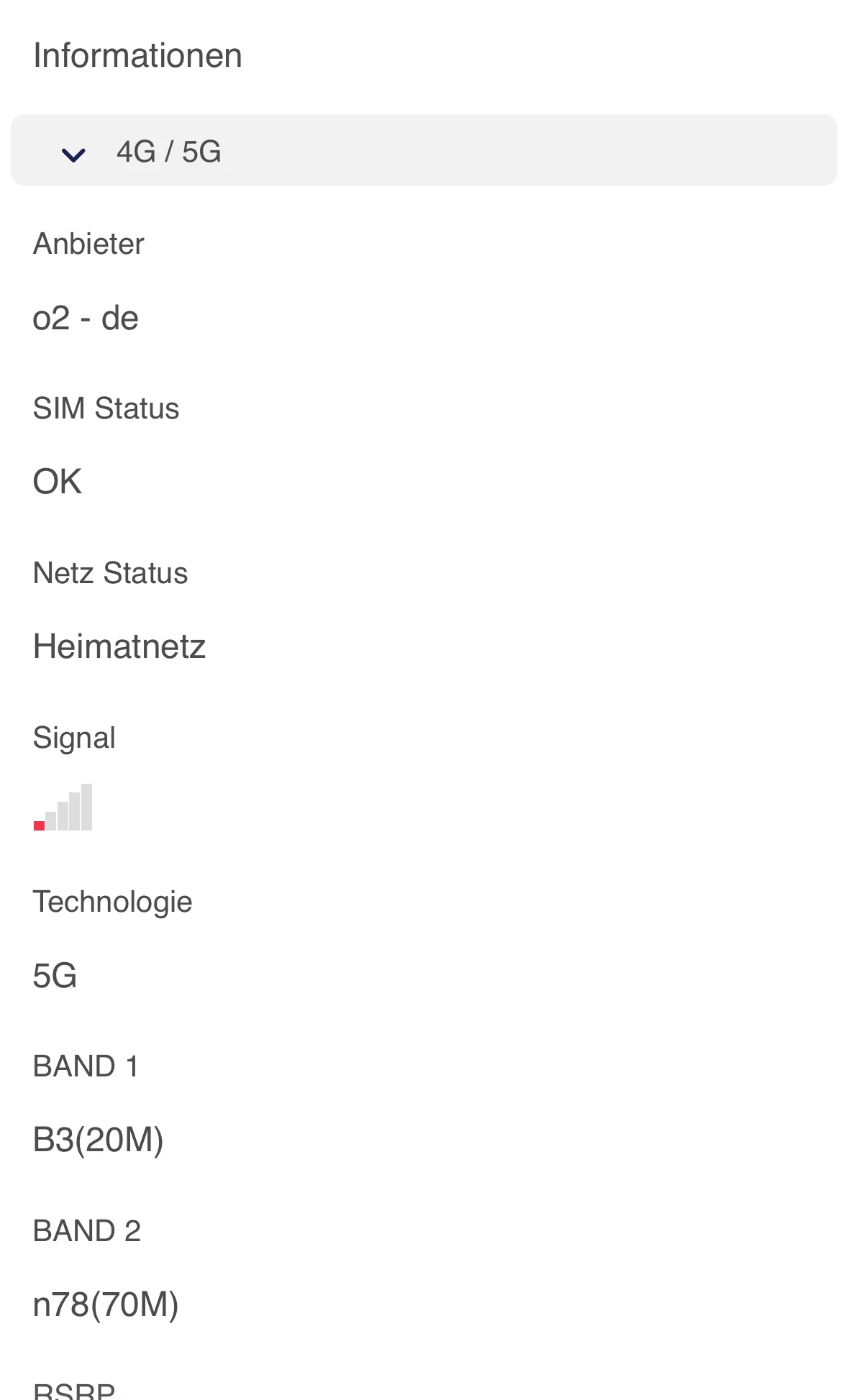The height and width of the screenshot is (1400, 848).
Task: Click the Netz Status label
Action: coord(110,573)
